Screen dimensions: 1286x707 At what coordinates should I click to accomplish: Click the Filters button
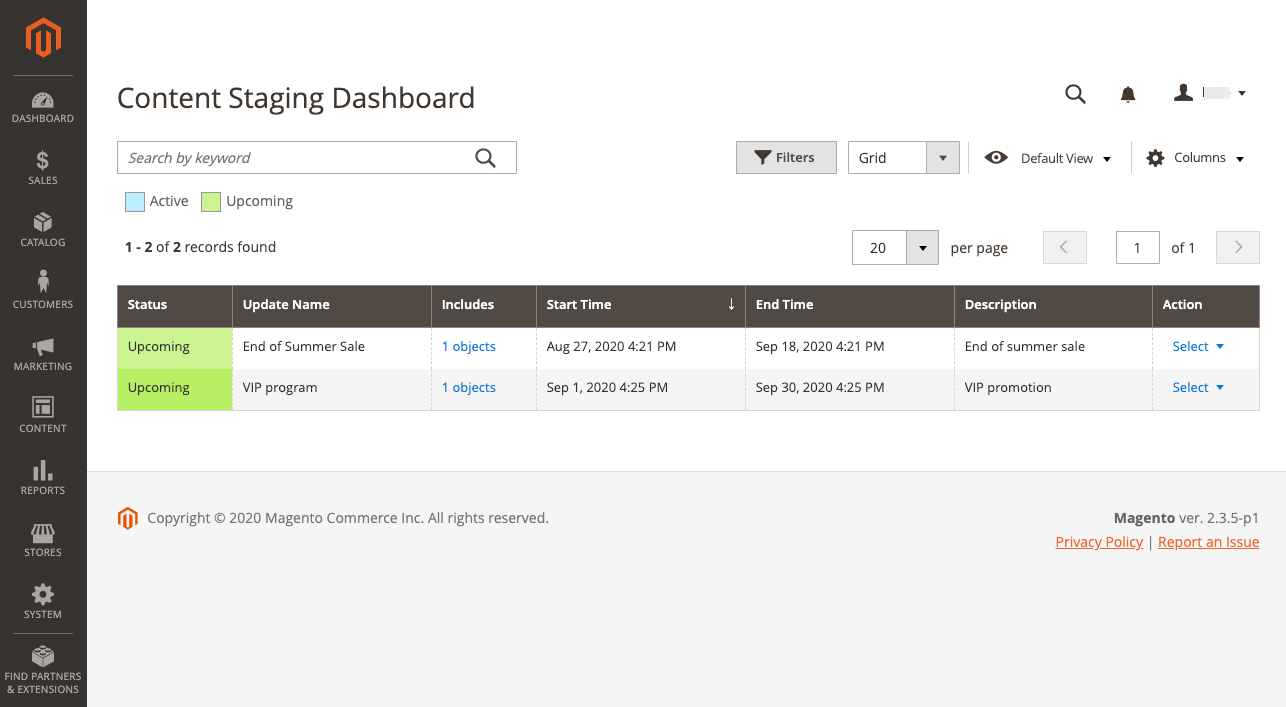click(x=786, y=158)
